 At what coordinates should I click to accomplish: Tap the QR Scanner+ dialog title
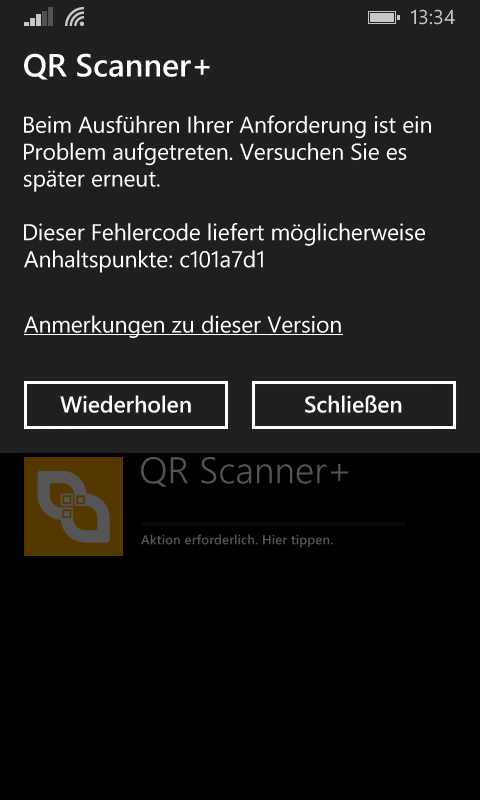(x=117, y=67)
